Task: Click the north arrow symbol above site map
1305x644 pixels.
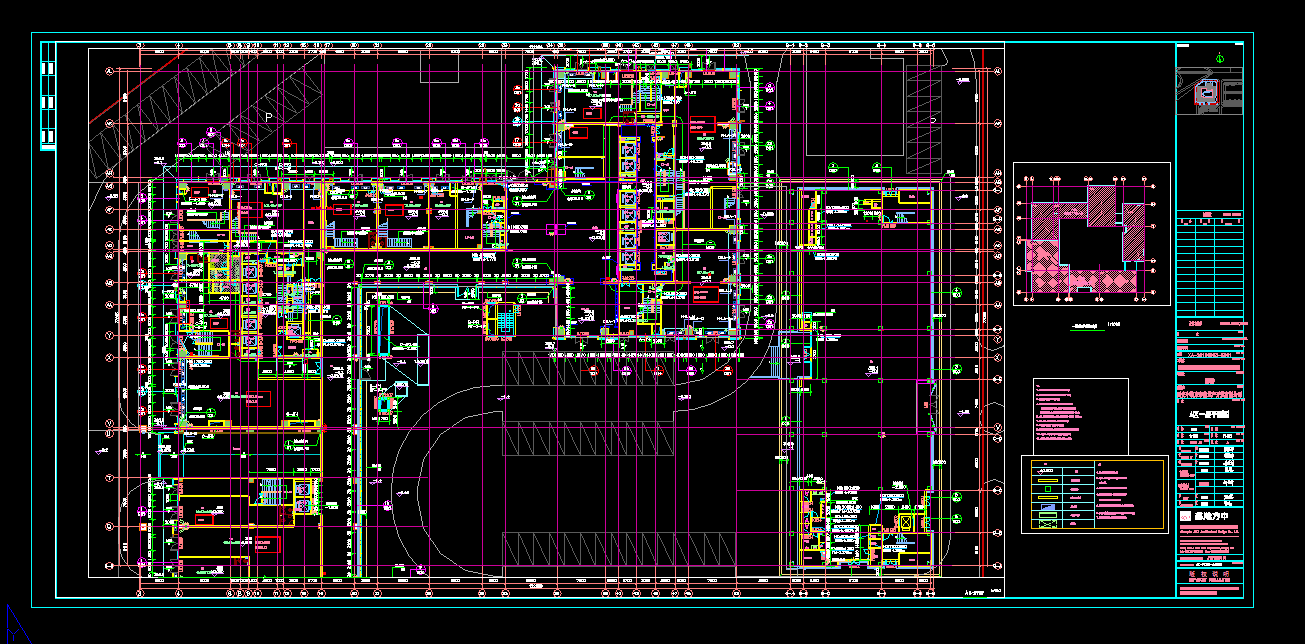Action: pos(1219,58)
